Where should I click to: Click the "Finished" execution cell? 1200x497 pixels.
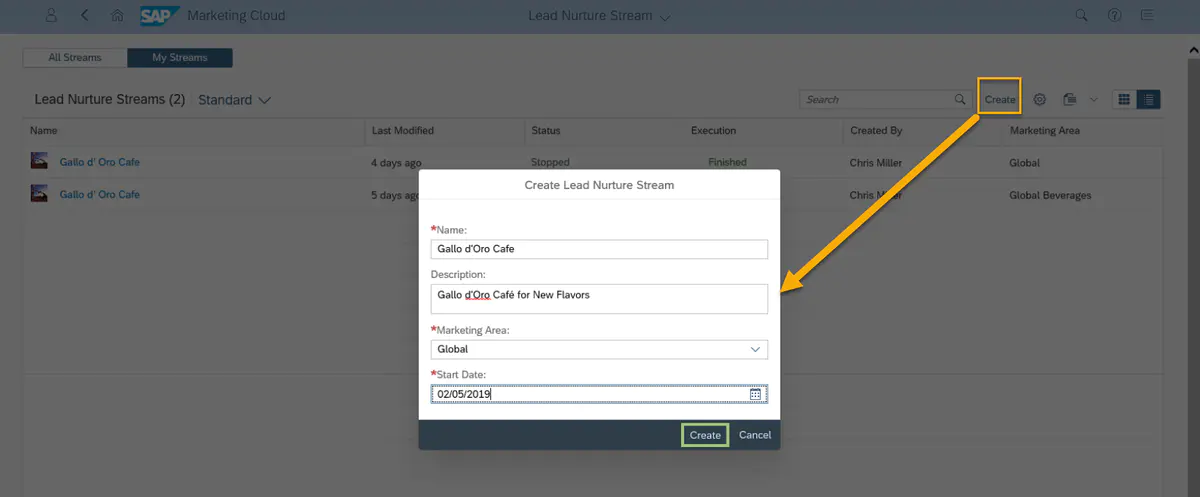[x=728, y=162]
